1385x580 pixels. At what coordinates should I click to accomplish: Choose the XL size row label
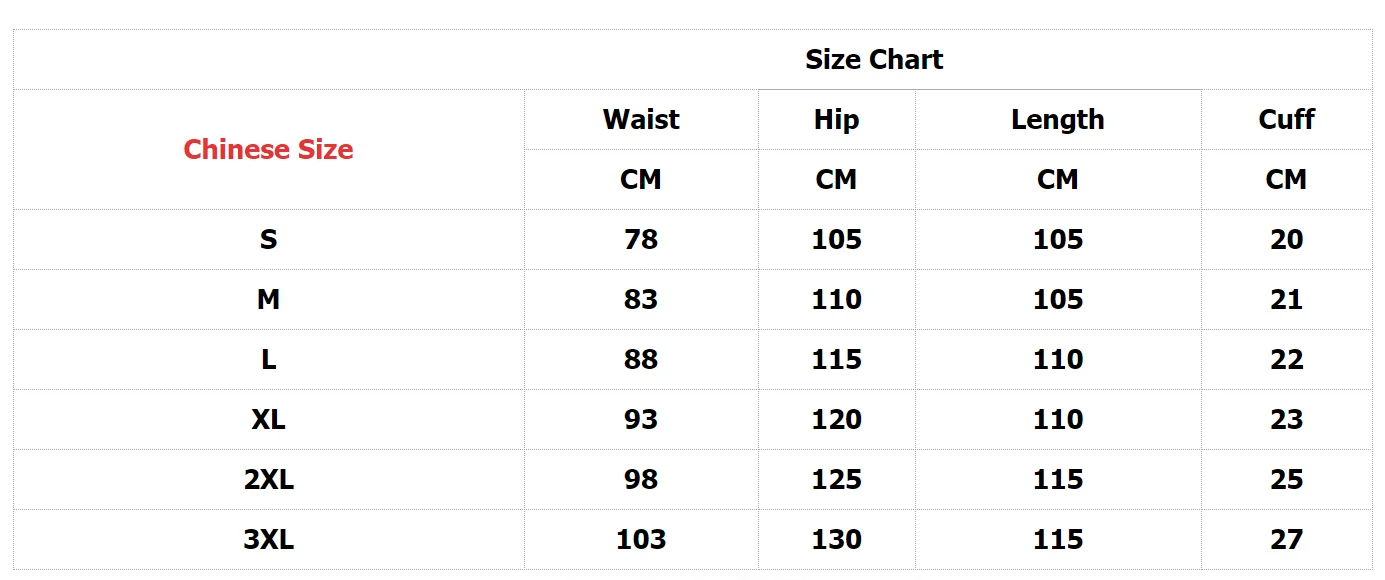[268, 420]
